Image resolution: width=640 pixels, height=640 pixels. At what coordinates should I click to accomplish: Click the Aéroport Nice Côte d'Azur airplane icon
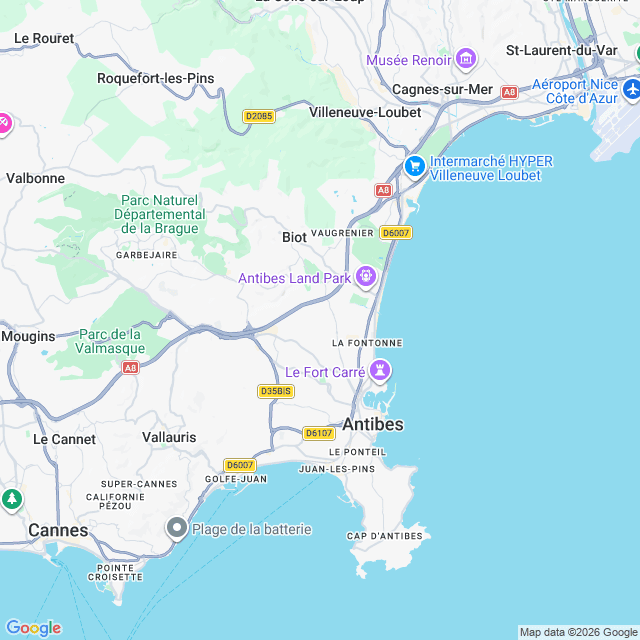point(632,90)
